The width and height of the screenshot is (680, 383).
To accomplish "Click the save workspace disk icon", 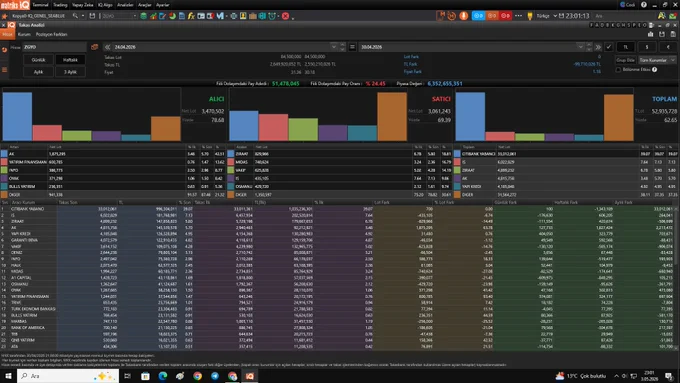I will 92,16.
